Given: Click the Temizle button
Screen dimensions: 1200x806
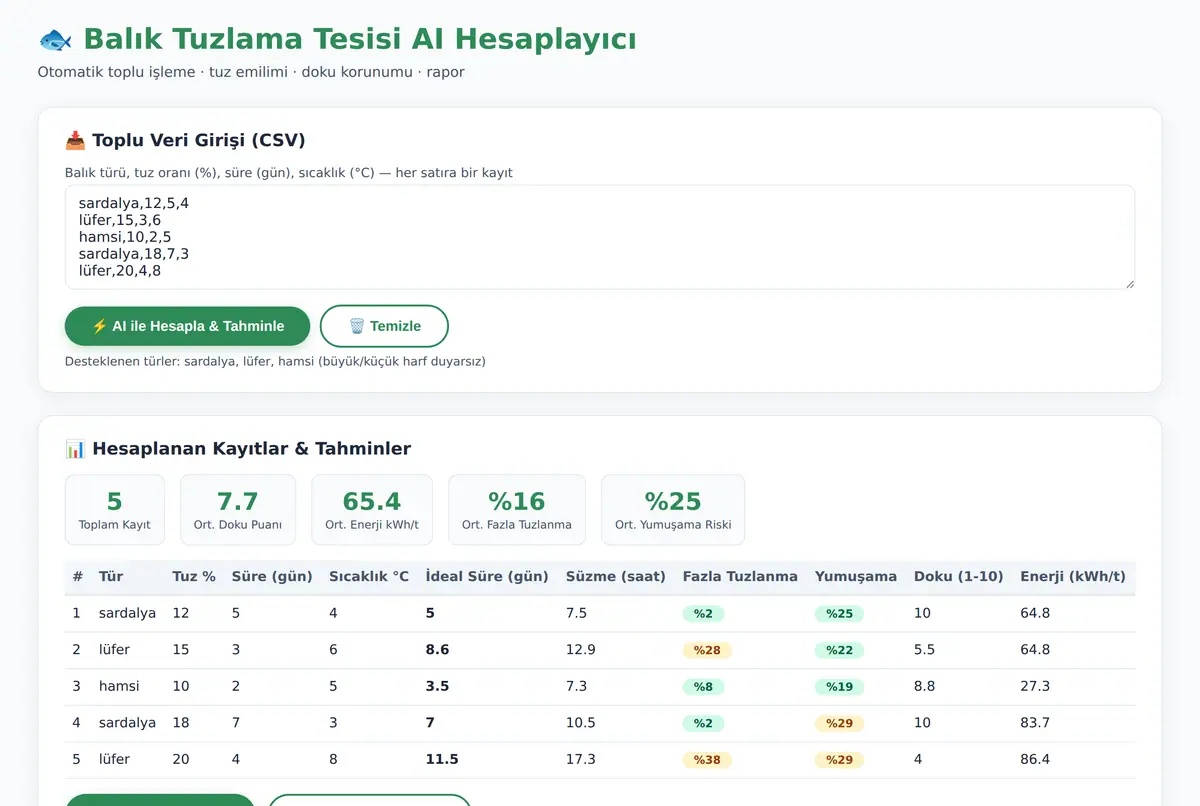Looking at the screenshot, I should point(384,326).
